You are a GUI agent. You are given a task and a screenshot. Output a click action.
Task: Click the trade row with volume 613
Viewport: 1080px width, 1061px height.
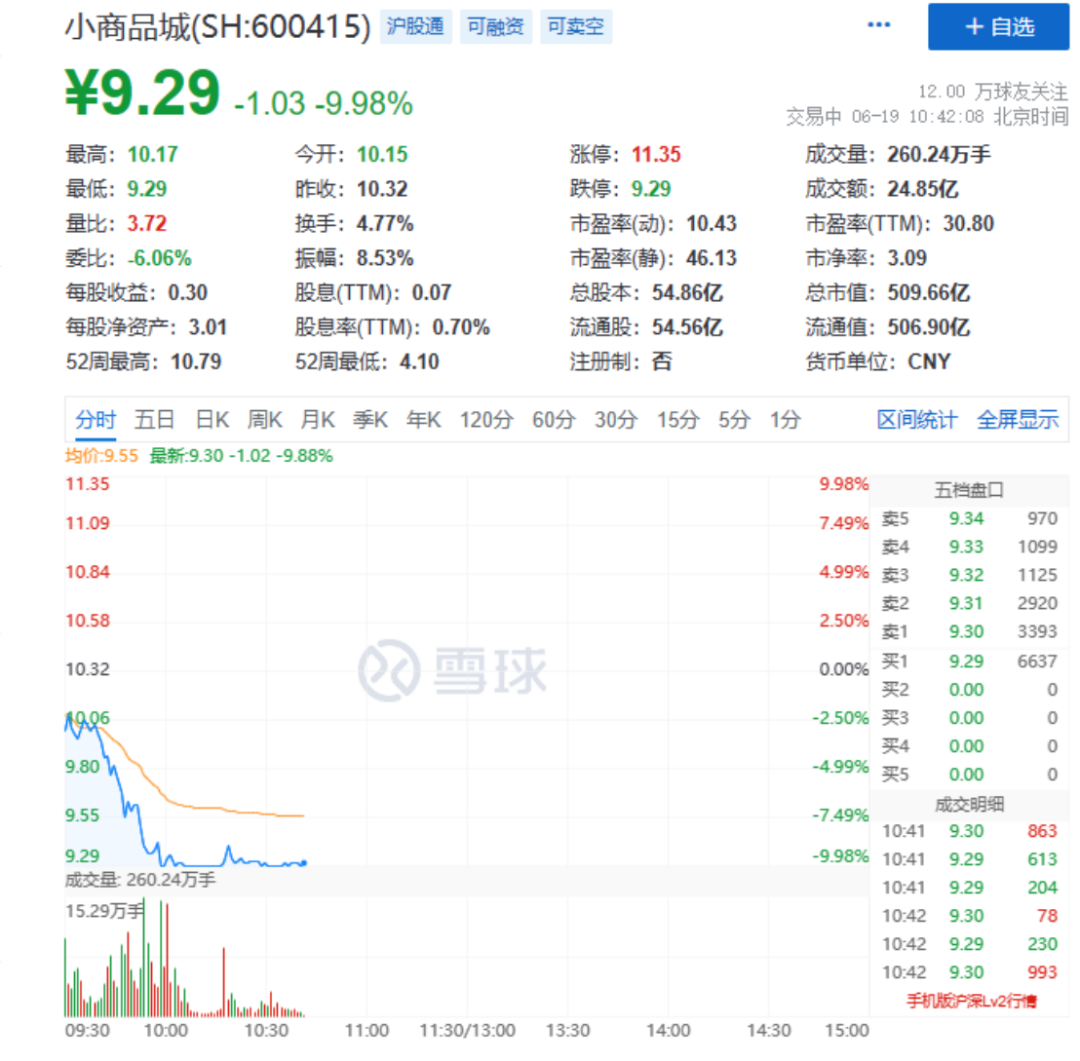pos(969,859)
